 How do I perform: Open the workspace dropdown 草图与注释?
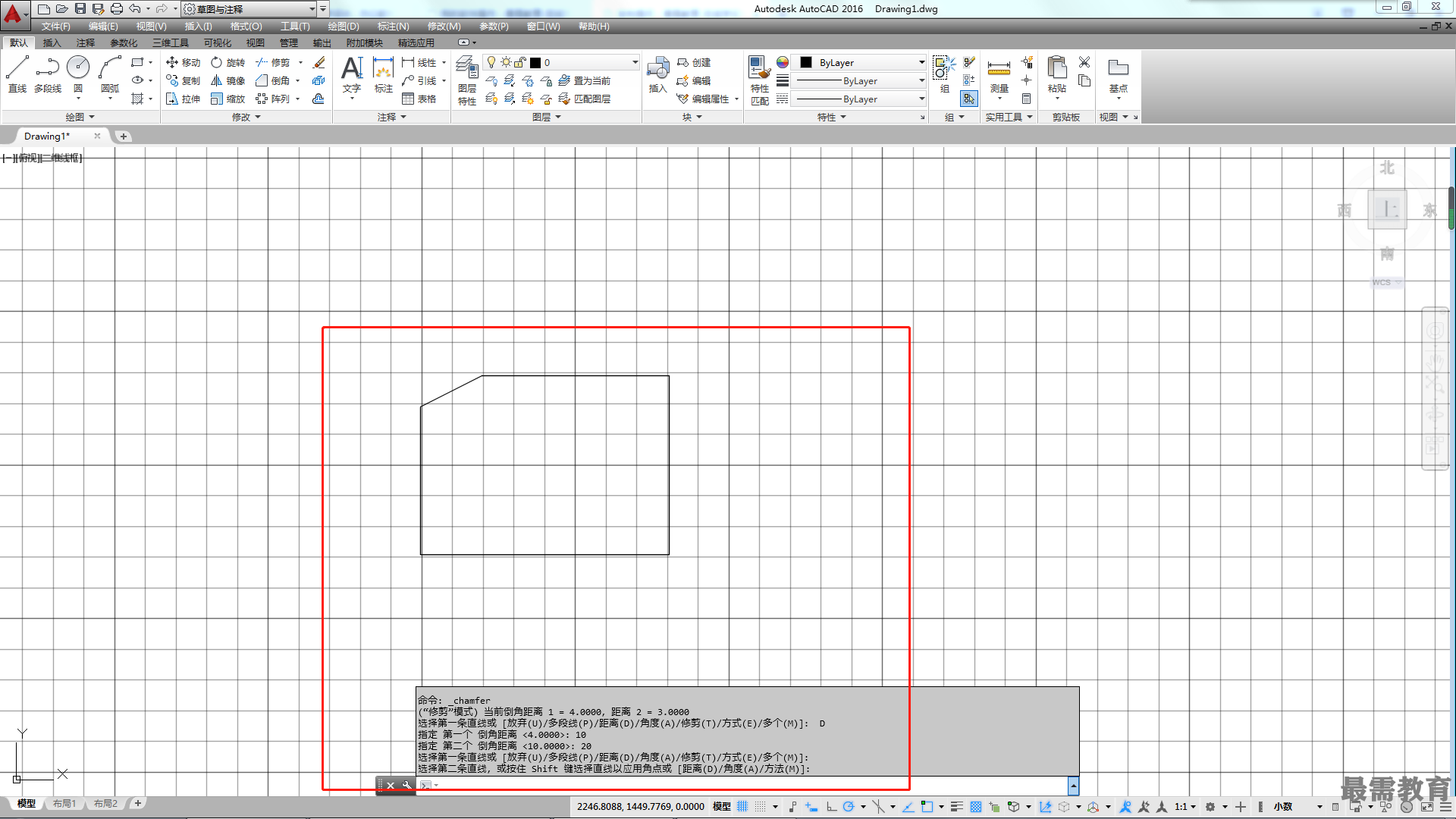tap(249, 9)
